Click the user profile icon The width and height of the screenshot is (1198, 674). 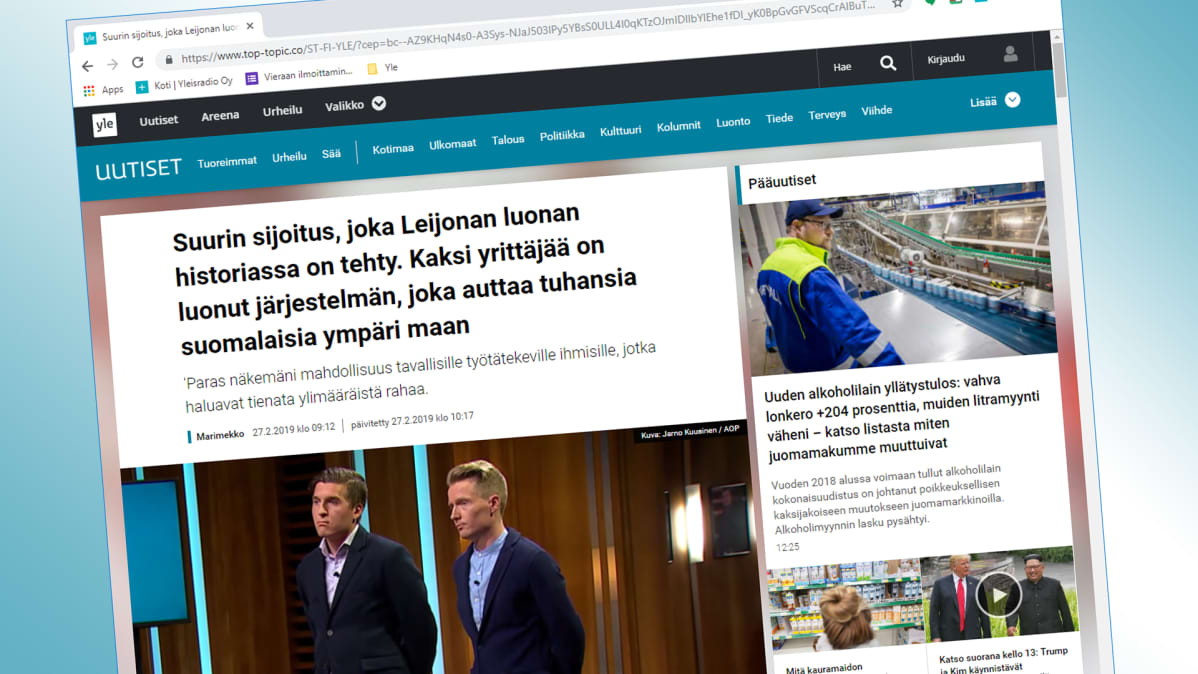pos(1010,54)
